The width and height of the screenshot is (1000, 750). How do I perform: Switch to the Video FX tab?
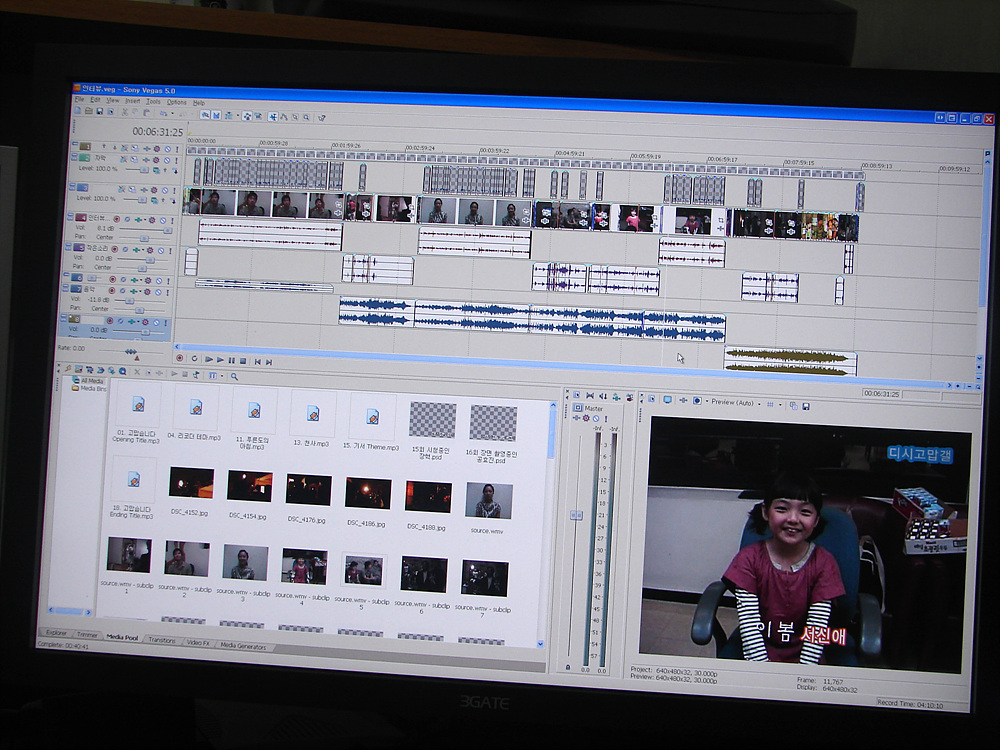coord(198,642)
